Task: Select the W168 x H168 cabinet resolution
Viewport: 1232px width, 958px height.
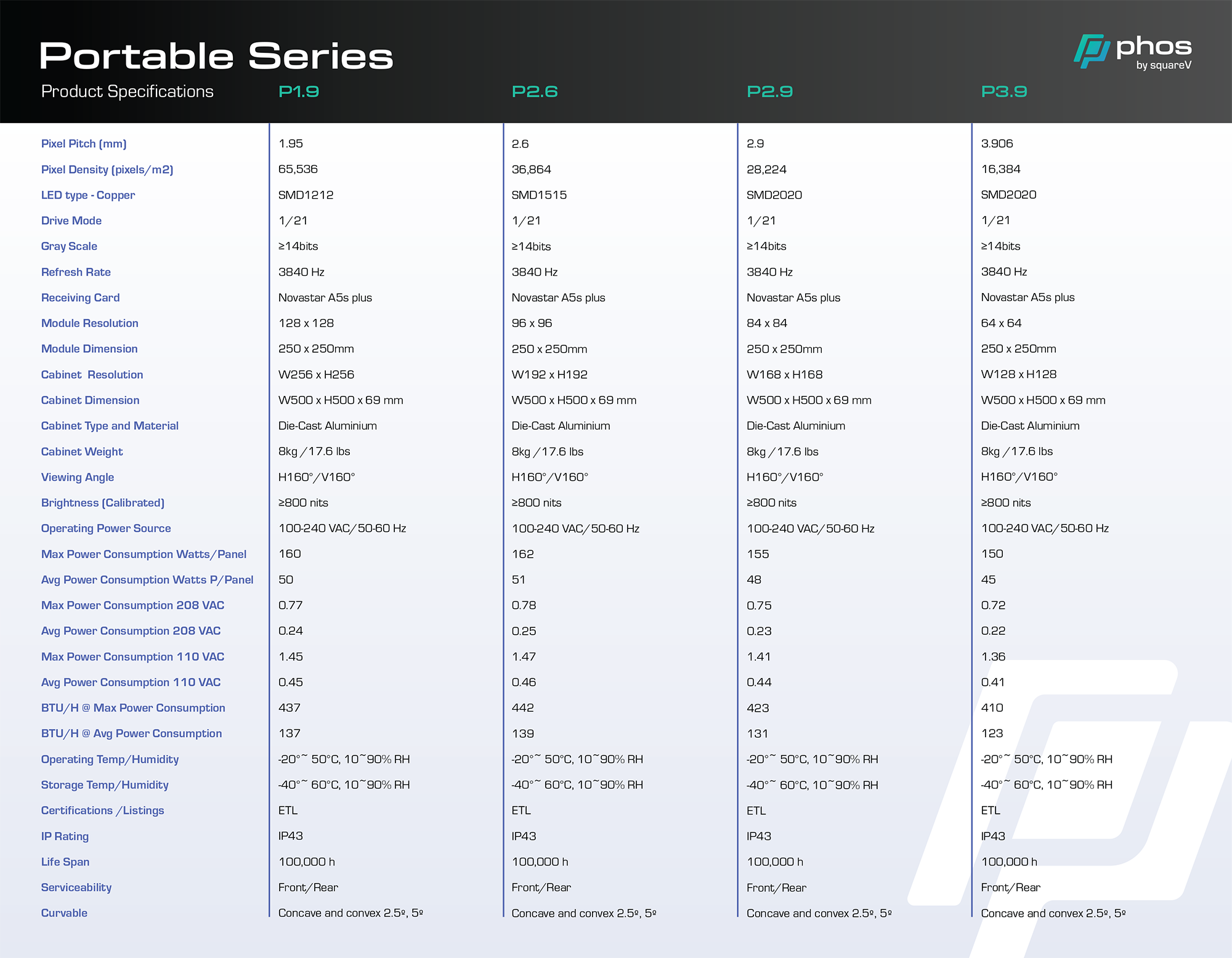Action: (x=784, y=374)
